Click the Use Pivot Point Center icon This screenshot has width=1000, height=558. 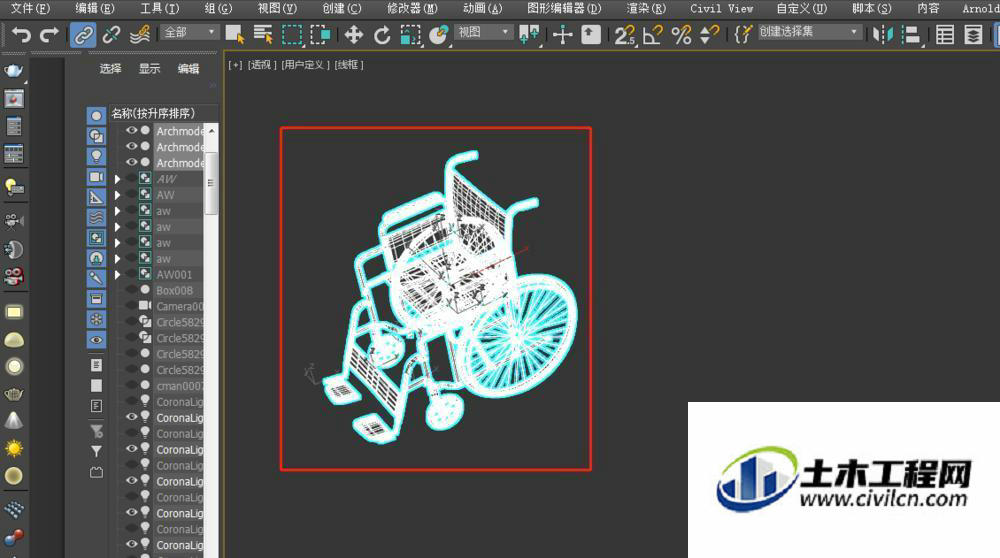pyautogui.click(x=529, y=34)
